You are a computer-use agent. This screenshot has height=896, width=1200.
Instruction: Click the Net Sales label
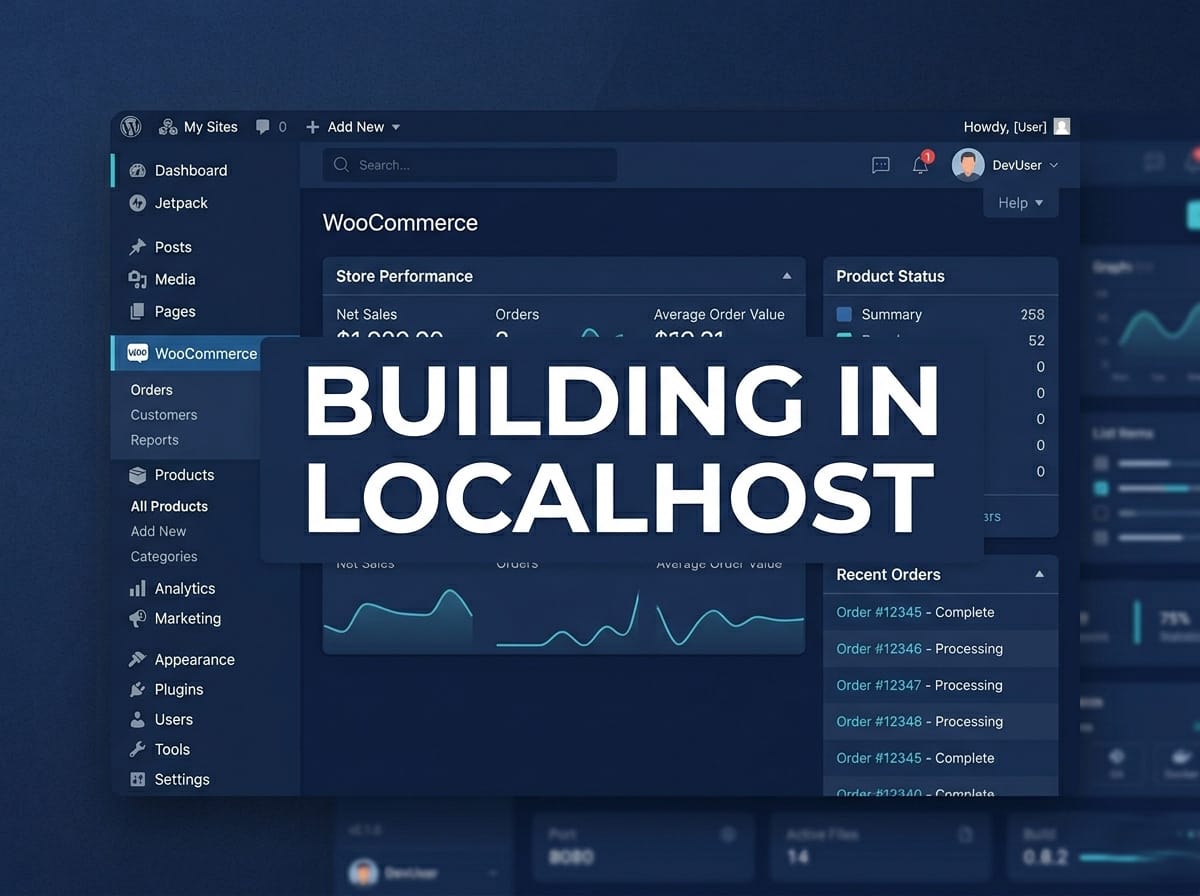tap(367, 314)
